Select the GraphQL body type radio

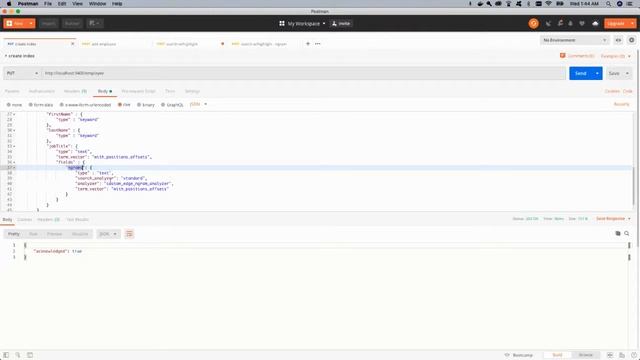(x=163, y=105)
